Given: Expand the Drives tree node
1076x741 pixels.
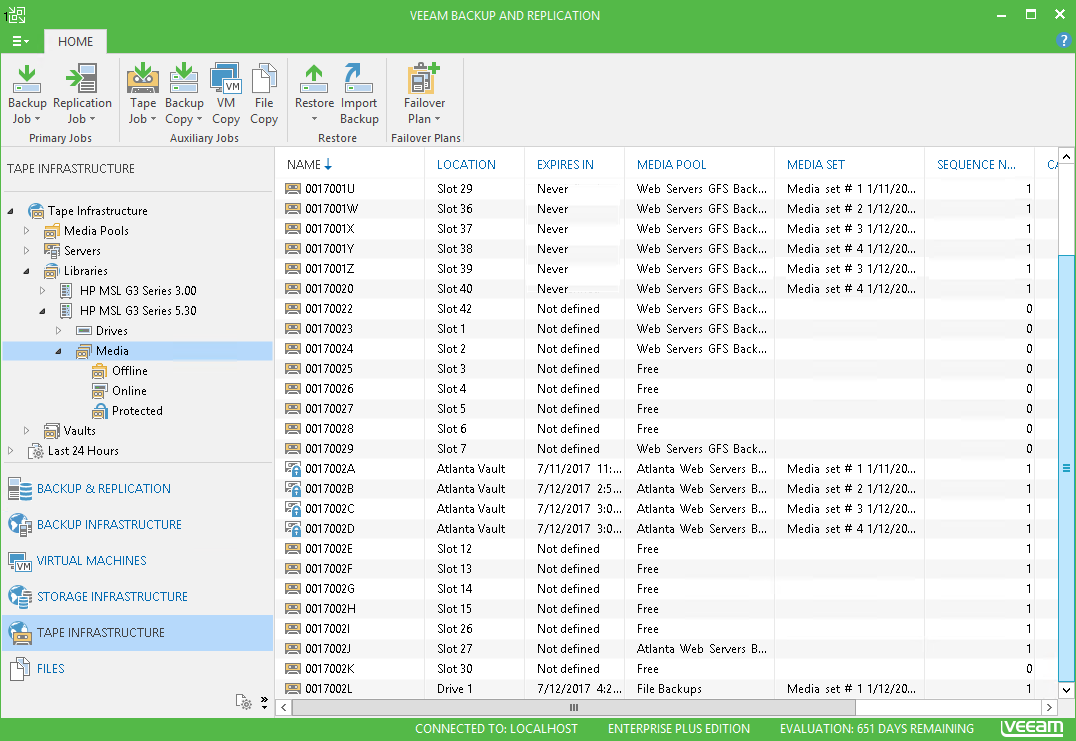Looking at the screenshot, I should [58, 331].
